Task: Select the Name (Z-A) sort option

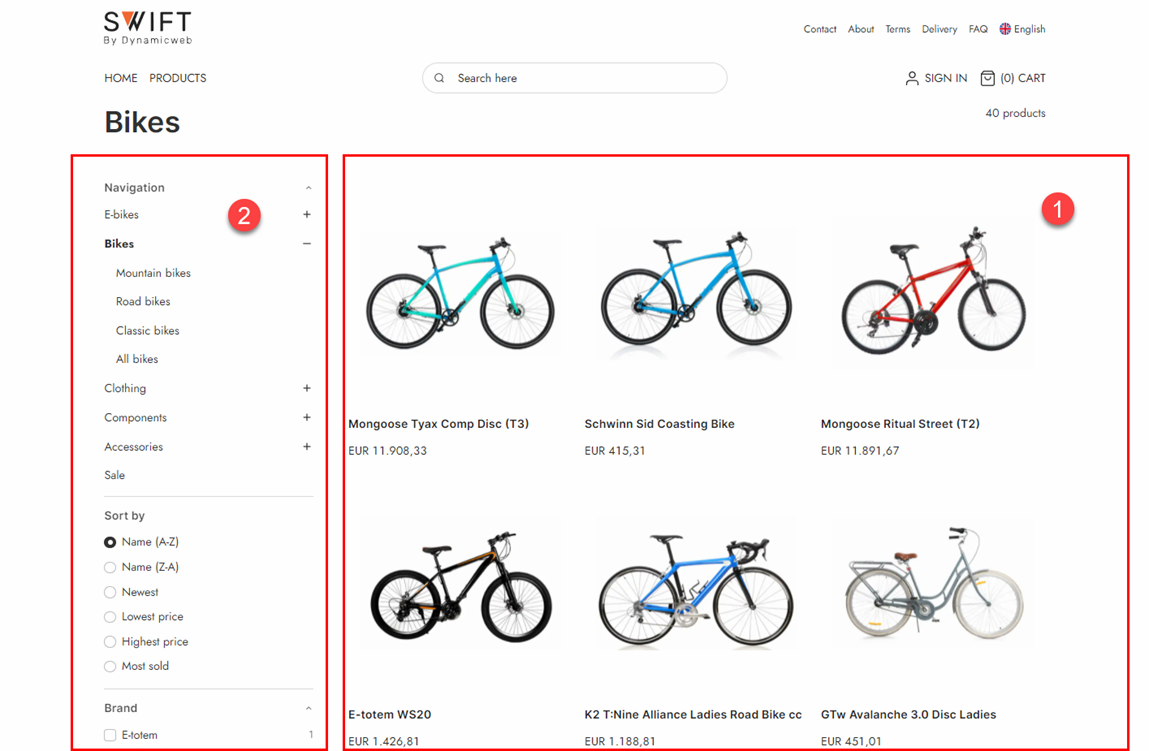Action: point(110,567)
